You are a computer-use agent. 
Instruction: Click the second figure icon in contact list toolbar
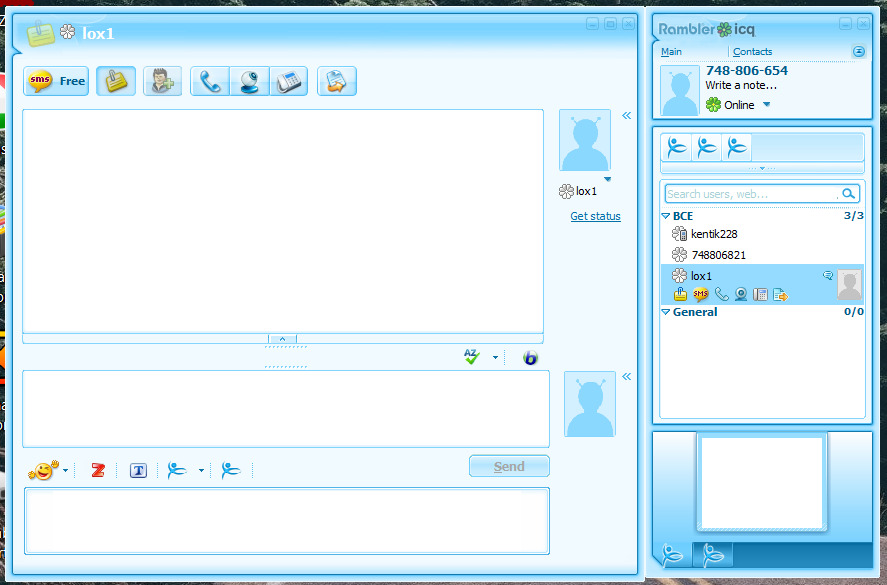[707, 148]
